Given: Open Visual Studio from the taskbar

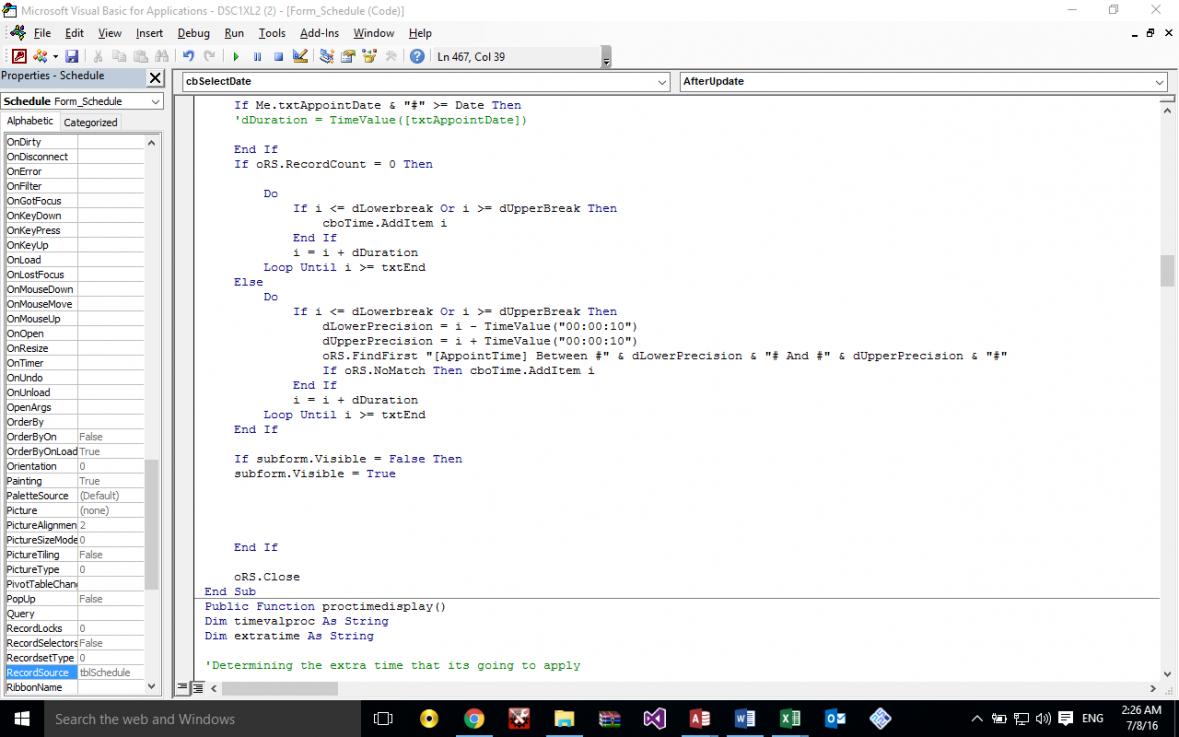Looking at the screenshot, I should click(x=654, y=719).
